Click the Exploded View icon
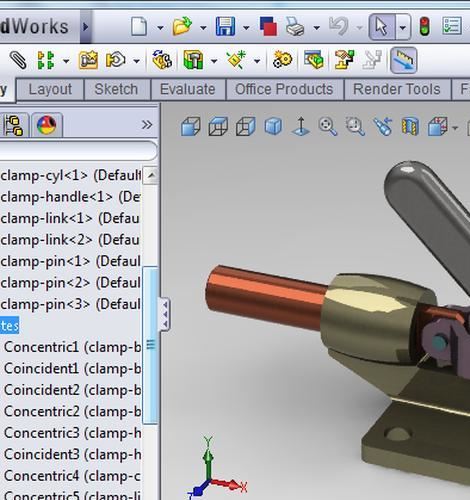The width and height of the screenshot is (470, 500). coord(345,60)
